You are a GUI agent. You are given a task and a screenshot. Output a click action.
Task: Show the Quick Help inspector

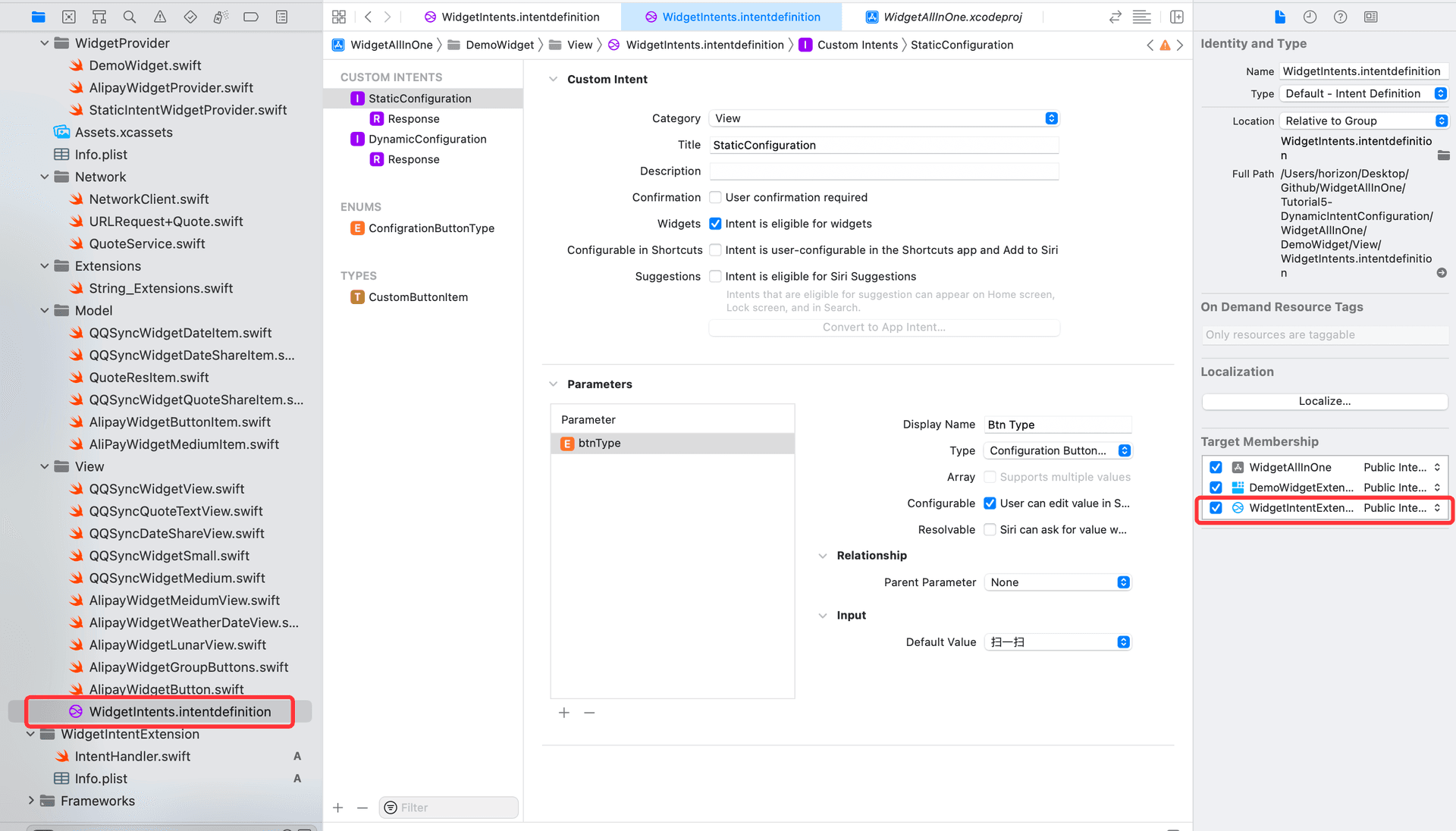coord(1340,17)
